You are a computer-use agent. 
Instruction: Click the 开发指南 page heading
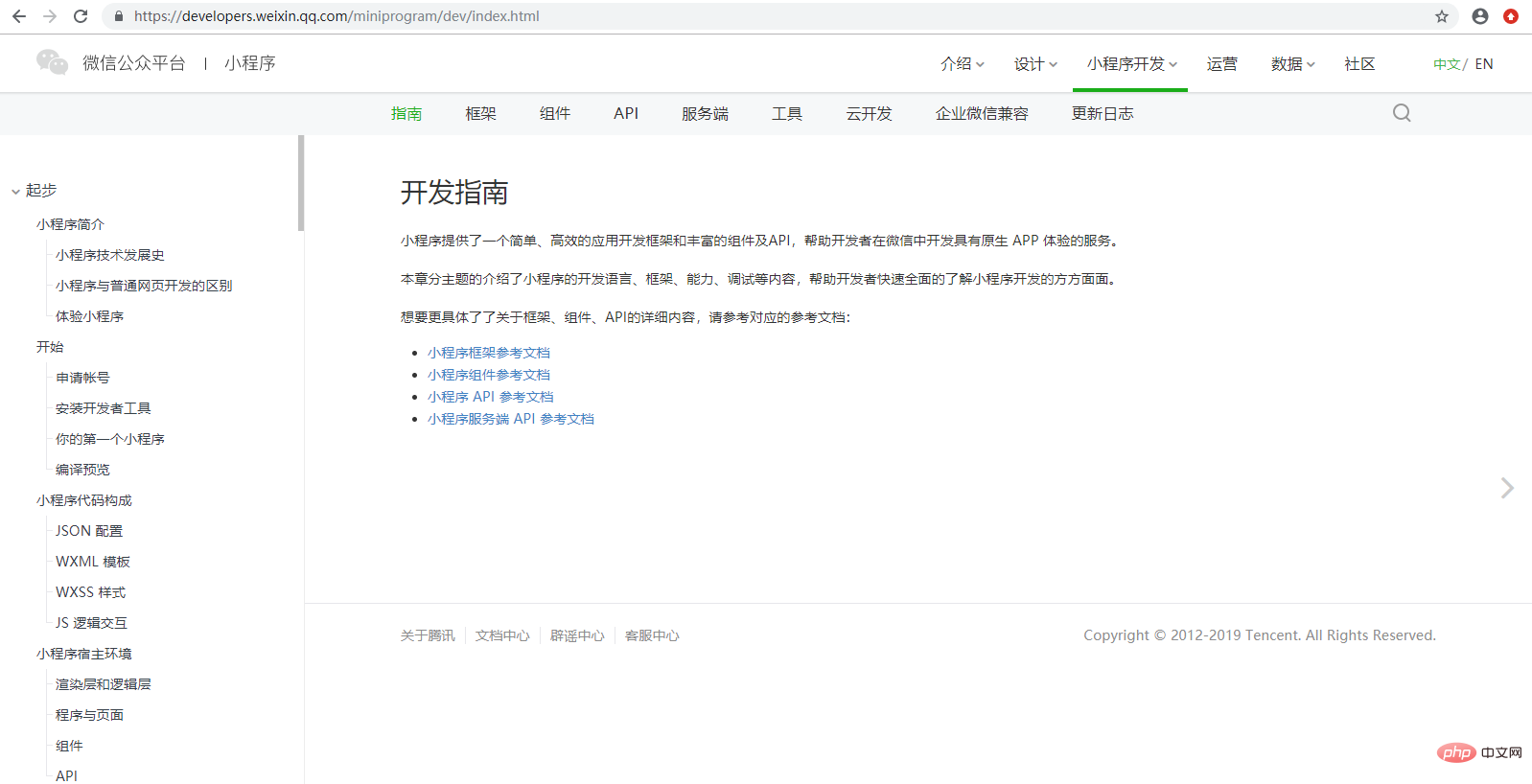point(454,193)
